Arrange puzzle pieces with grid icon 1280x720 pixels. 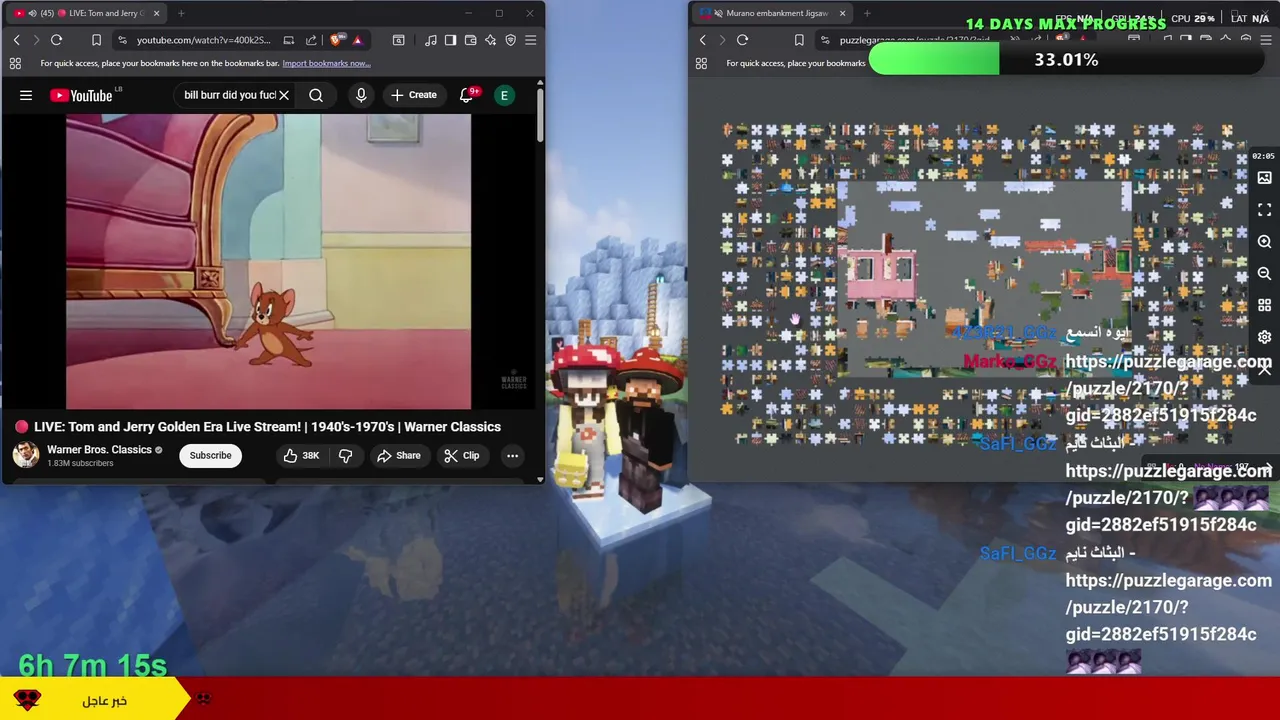click(1264, 306)
